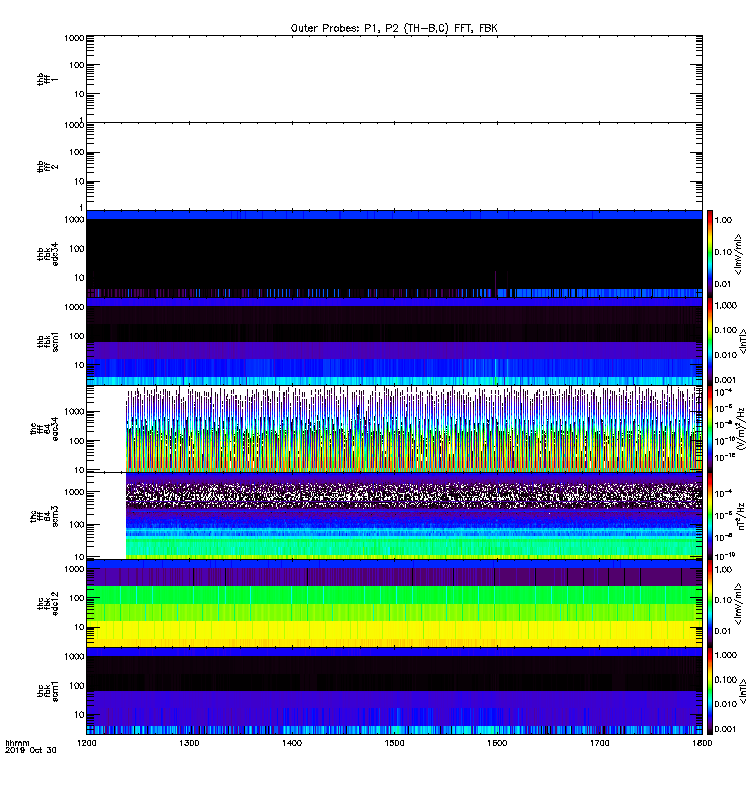Click inside the thb fbk scm1 spectrogram panel
750x800 pixels.
[x=394, y=341]
